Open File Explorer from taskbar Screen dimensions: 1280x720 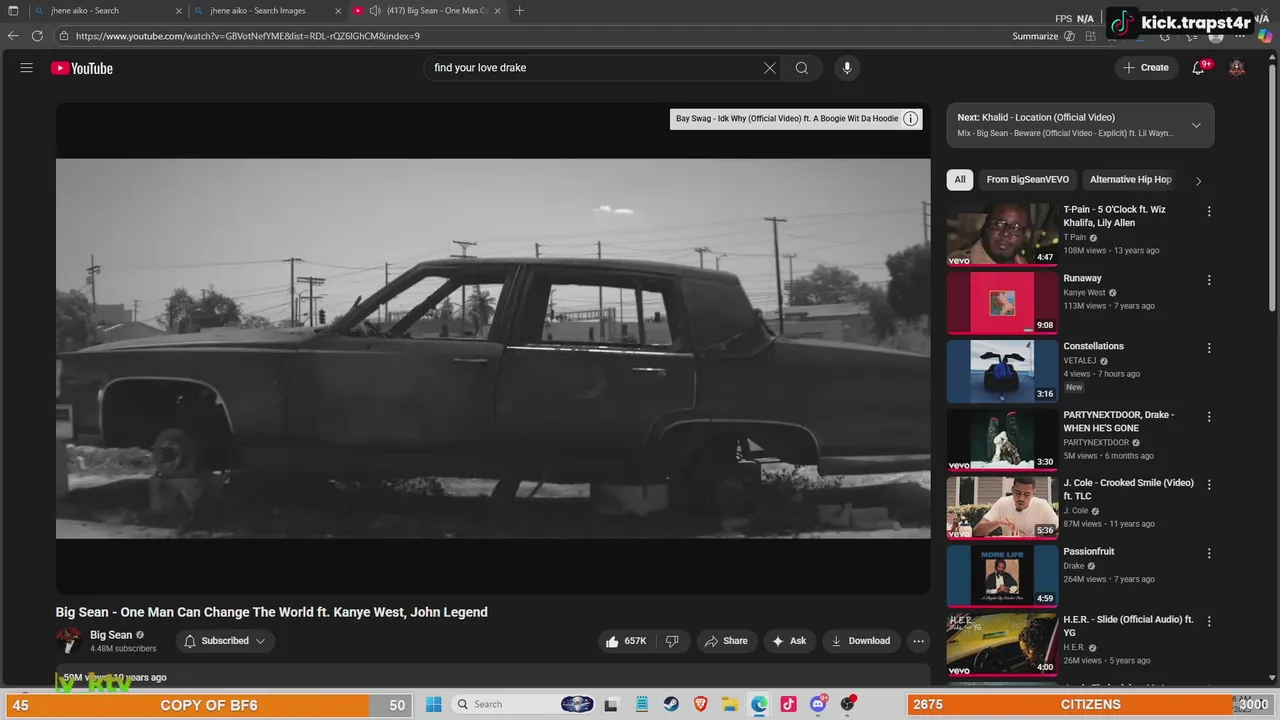click(730, 704)
